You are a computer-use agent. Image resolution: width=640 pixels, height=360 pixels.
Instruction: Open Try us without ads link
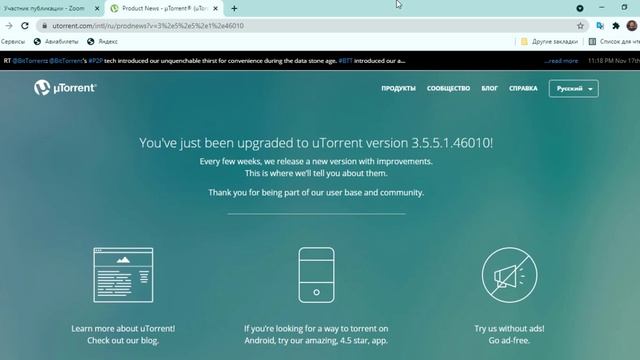pyautogui.click(x=509, y=334)
